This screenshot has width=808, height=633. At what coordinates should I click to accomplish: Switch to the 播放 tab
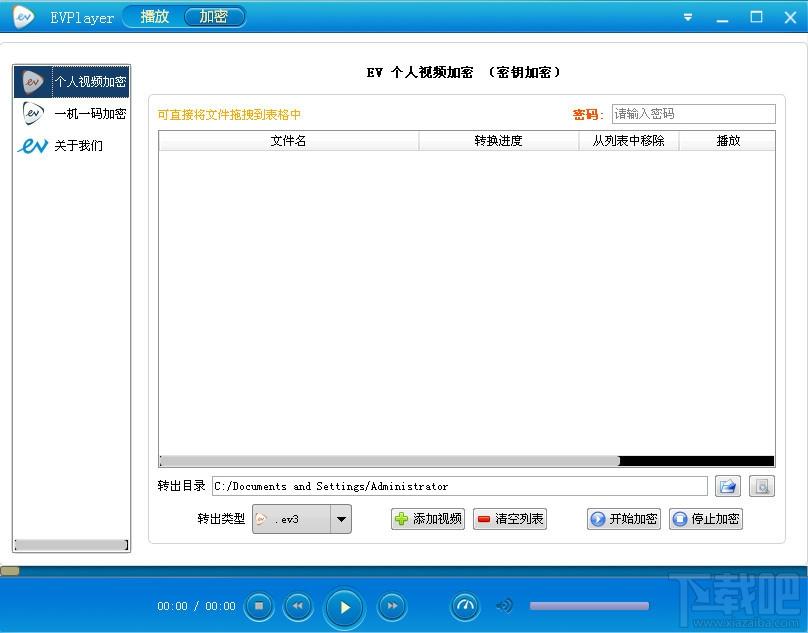coord(155,17)
